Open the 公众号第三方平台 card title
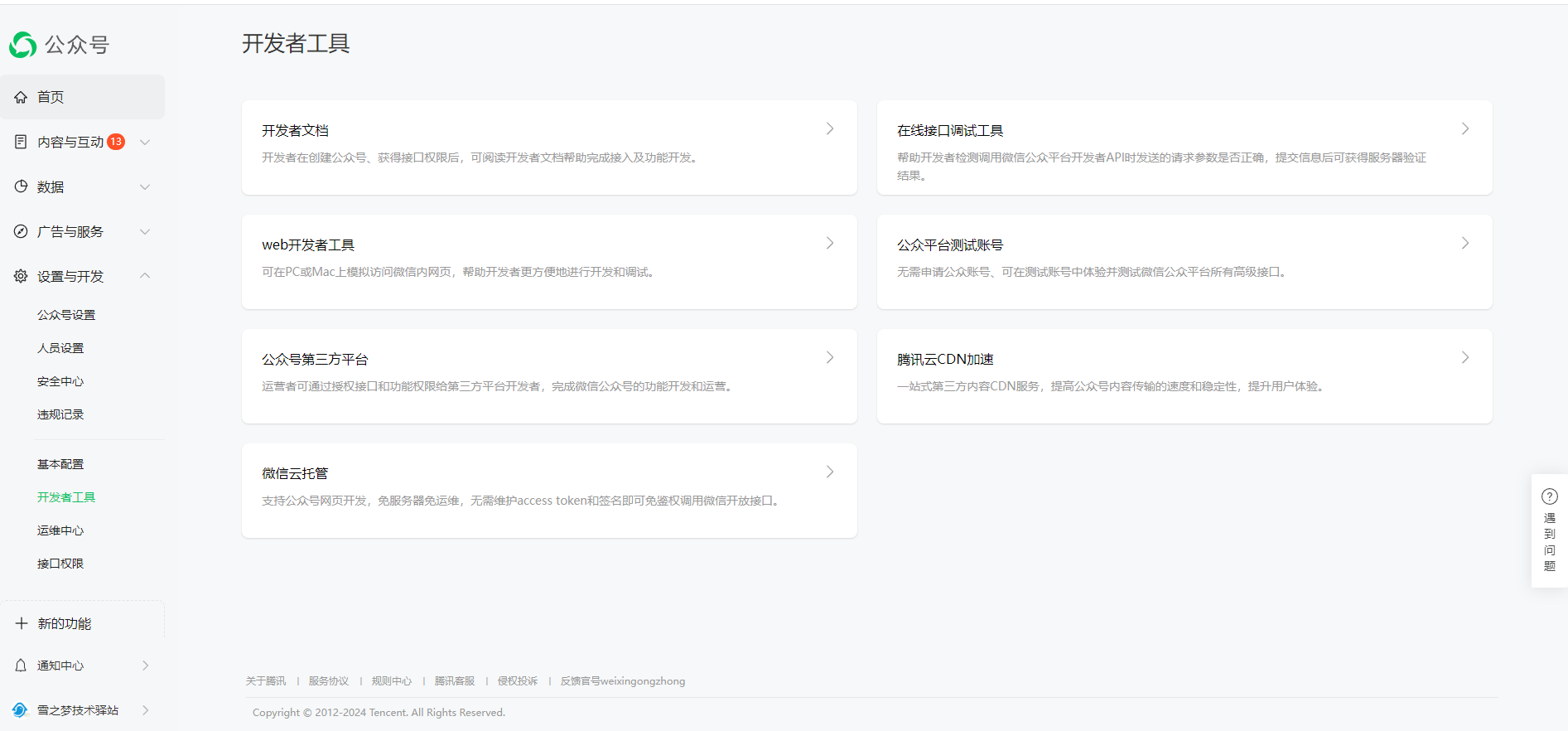Viewport: 1568px width, 731px height. [315, 360]
